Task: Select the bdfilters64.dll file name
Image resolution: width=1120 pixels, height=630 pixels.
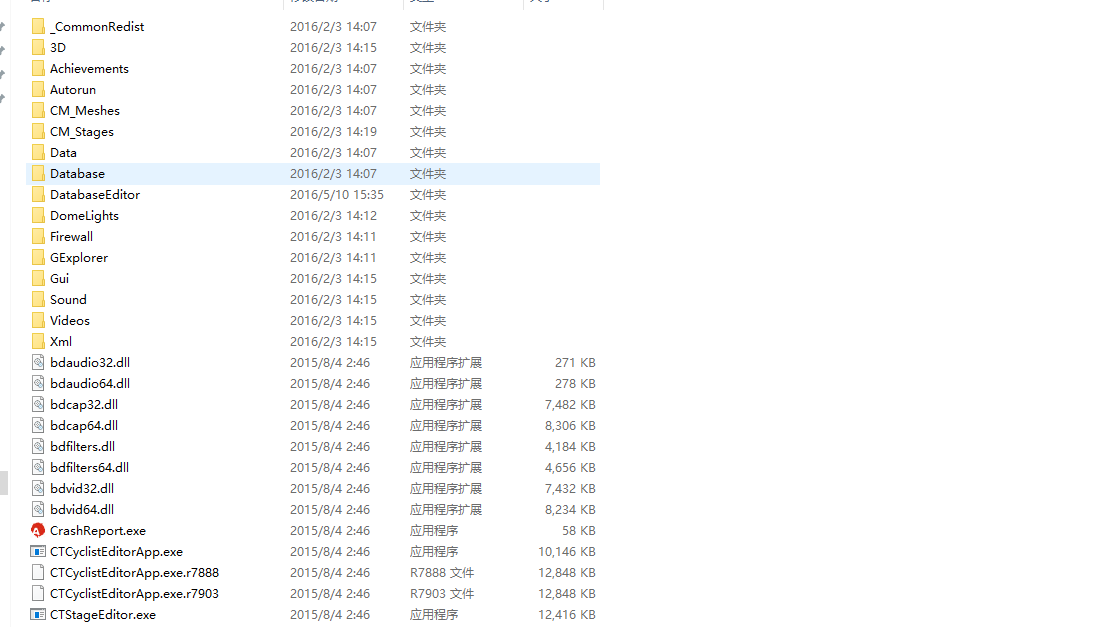Action: click(x=89, y=468)
